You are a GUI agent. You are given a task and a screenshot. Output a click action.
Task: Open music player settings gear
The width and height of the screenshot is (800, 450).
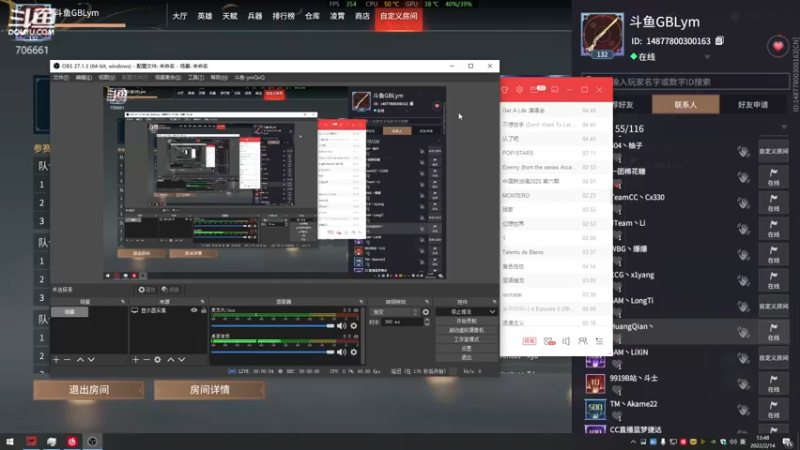click(519, 90)
